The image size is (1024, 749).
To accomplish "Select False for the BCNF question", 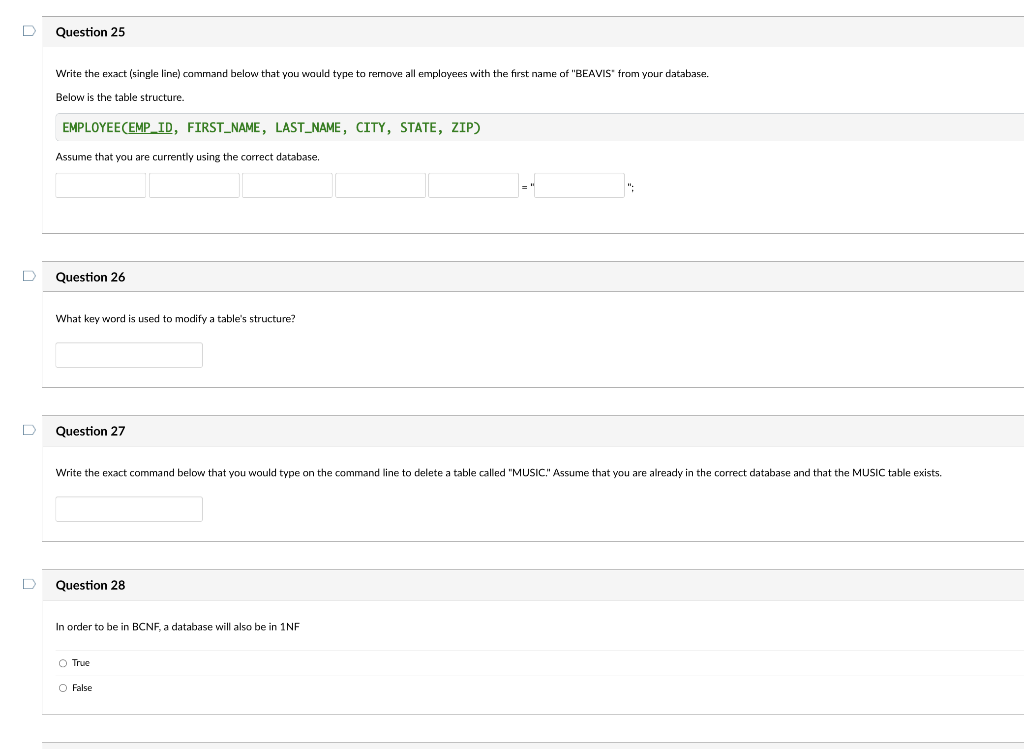I will [63, 688].
